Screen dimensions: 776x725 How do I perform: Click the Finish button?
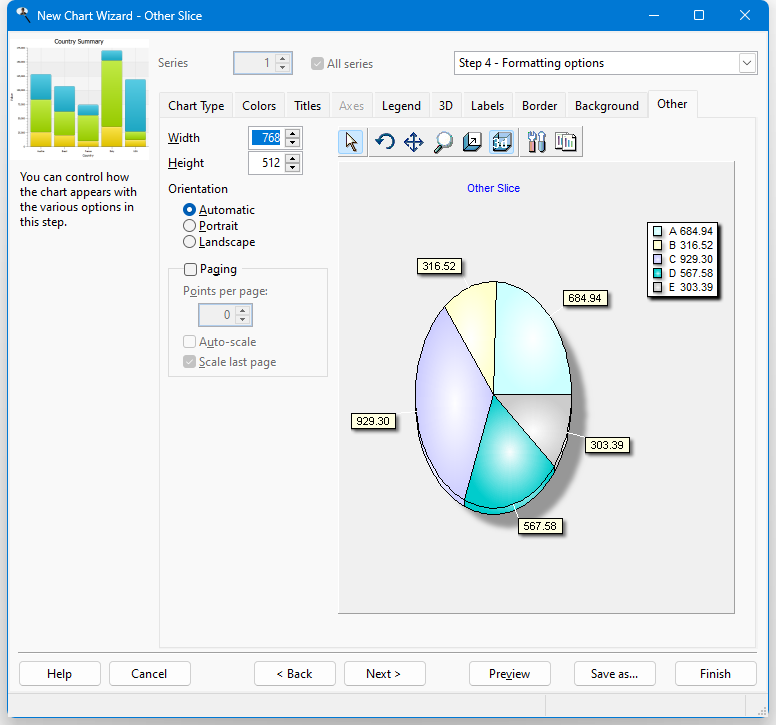(715, 674)
